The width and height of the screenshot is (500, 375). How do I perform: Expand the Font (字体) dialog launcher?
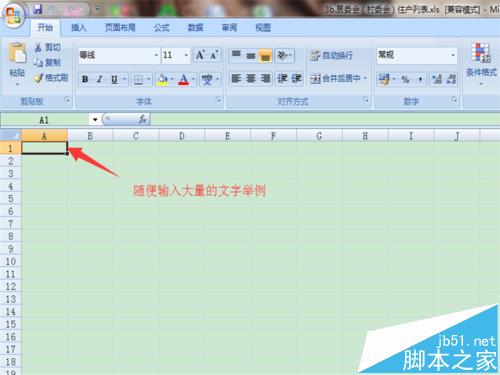[219, 99]
